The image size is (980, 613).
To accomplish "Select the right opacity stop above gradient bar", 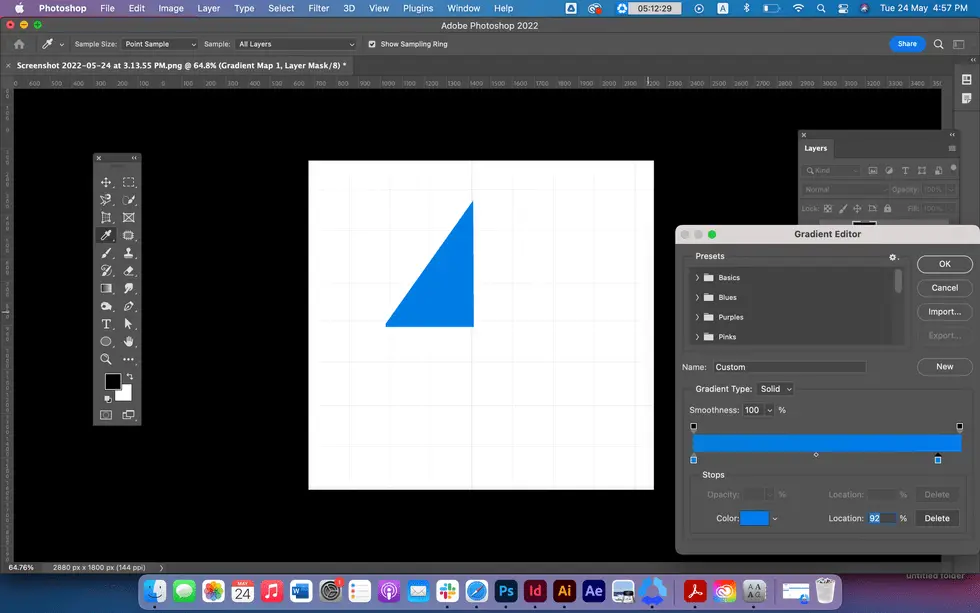I will [957, 426].
